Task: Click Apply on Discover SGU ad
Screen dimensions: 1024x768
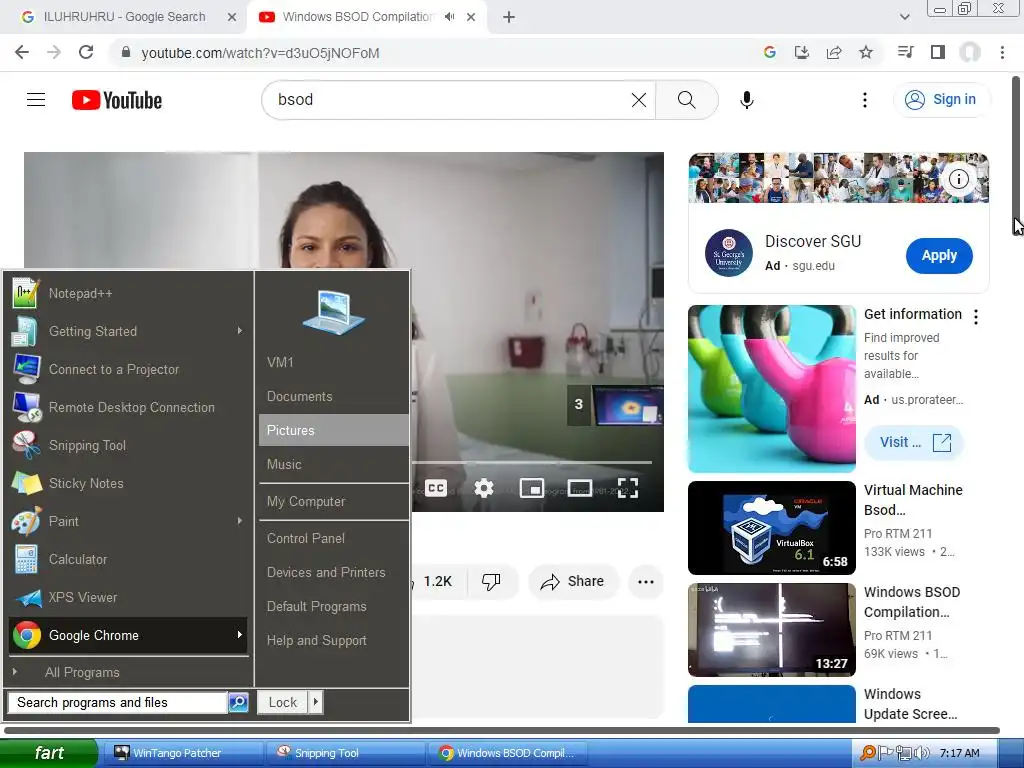Action: tap(939, 255)
